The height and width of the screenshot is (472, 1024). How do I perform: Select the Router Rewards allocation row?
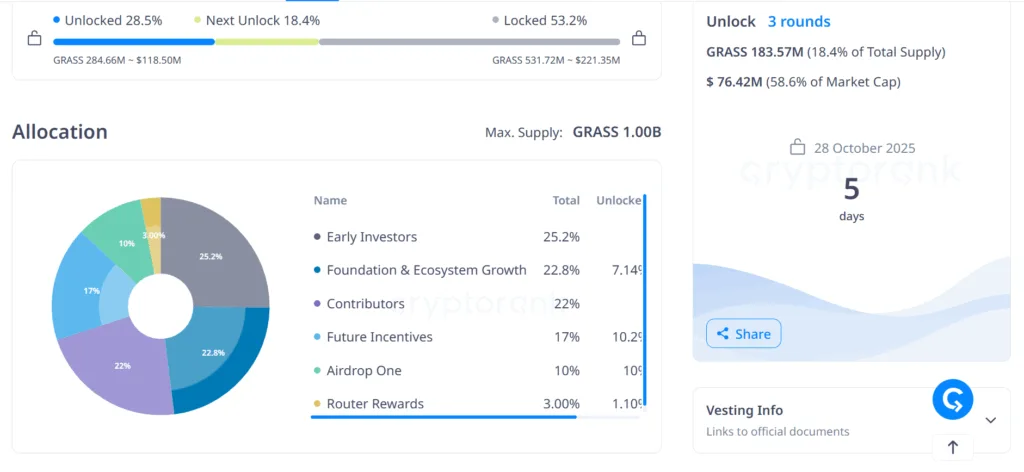tap(375, 404)
